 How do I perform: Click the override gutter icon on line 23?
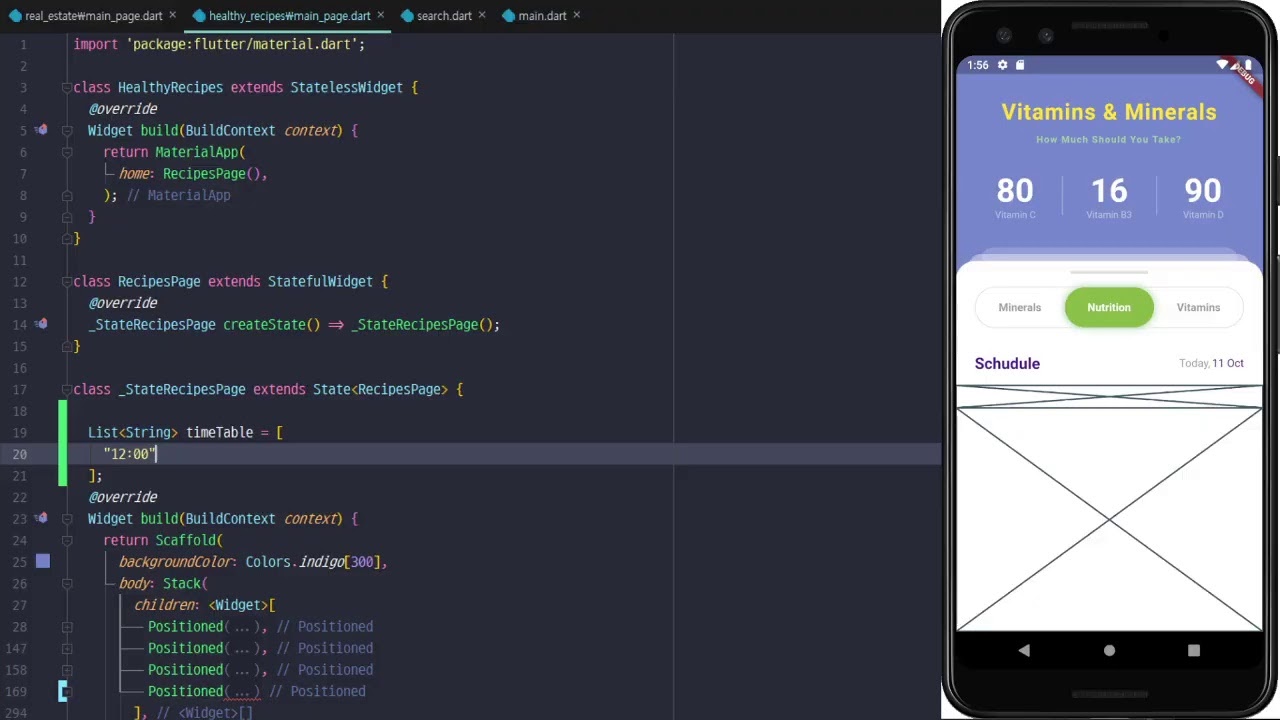click(x=41, y=518)
